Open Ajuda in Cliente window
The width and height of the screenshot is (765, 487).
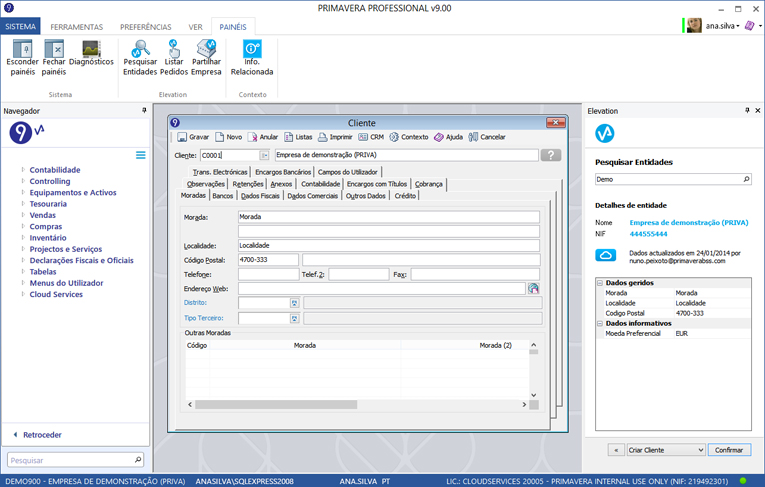tap(448, 137)
